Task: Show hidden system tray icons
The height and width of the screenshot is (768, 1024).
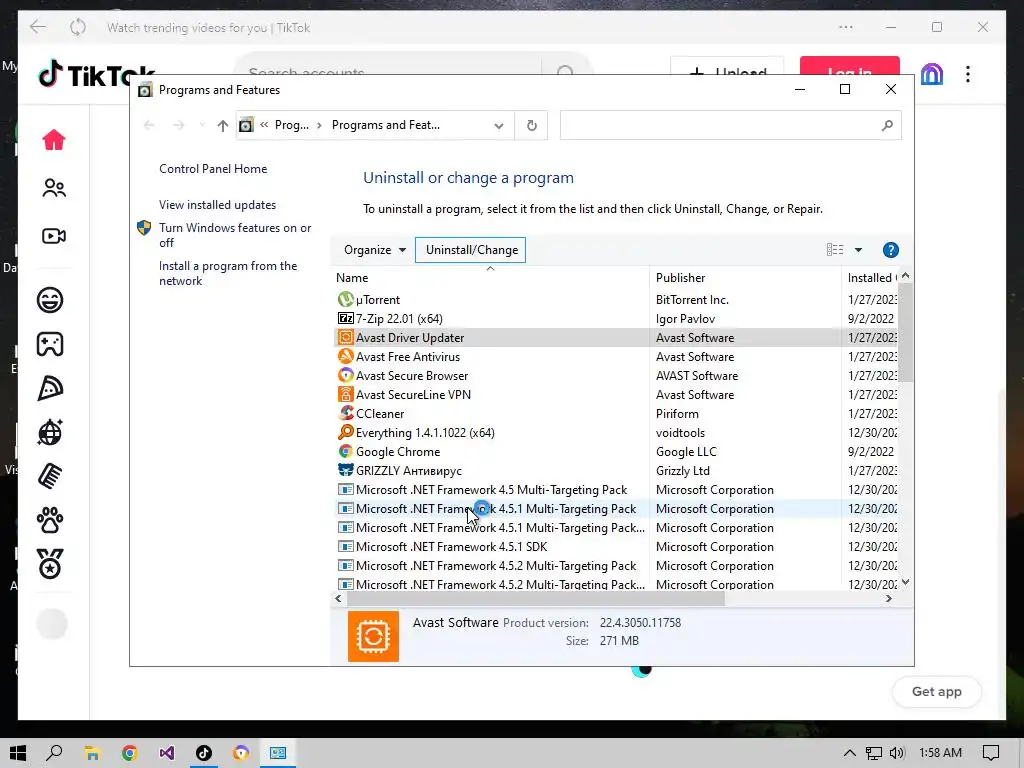Action: pyautogui.click(x=849, y=753)
